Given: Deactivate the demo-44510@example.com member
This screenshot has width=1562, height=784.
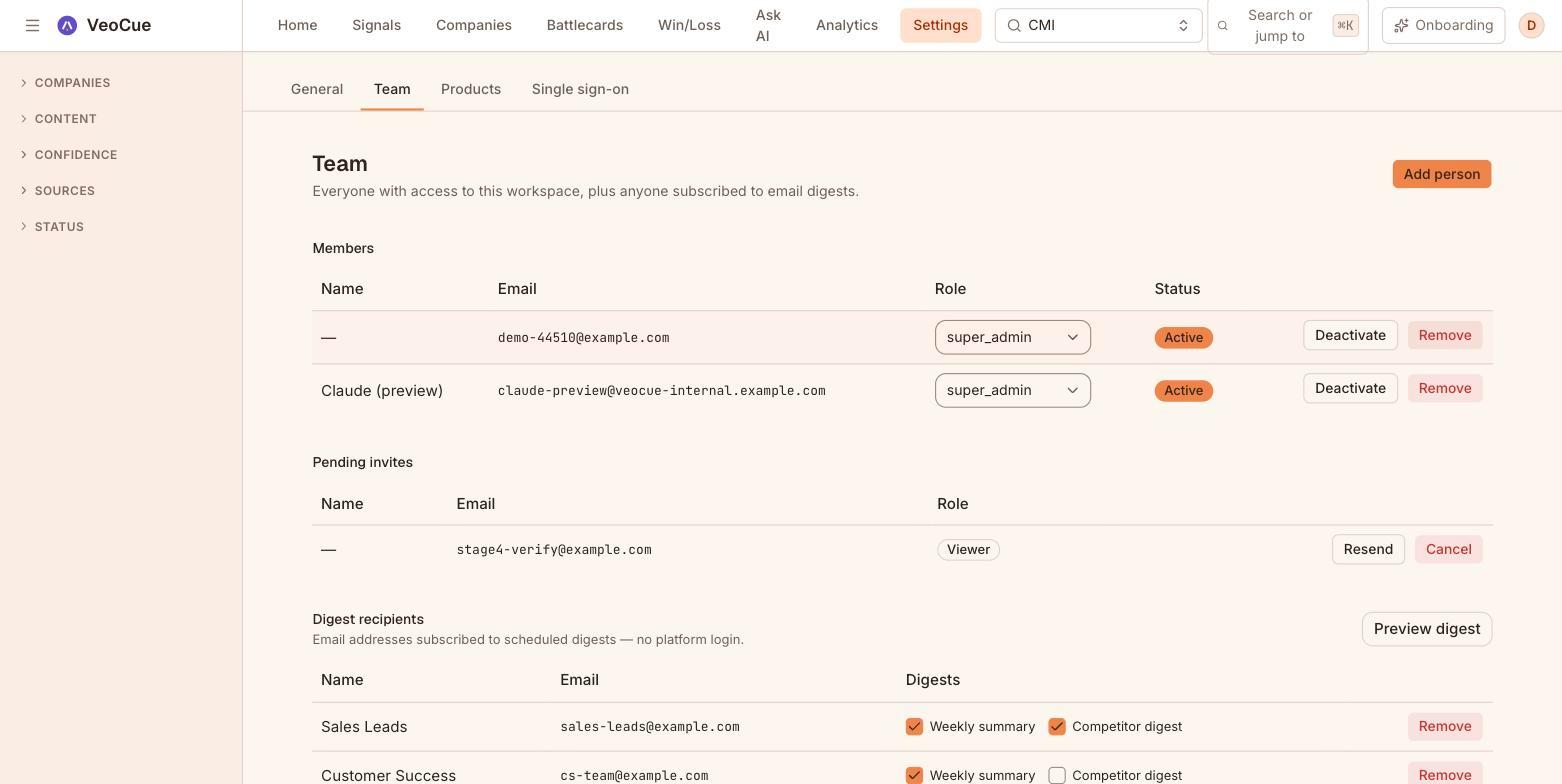Looking at the screenshot, I should point(1350,335).
